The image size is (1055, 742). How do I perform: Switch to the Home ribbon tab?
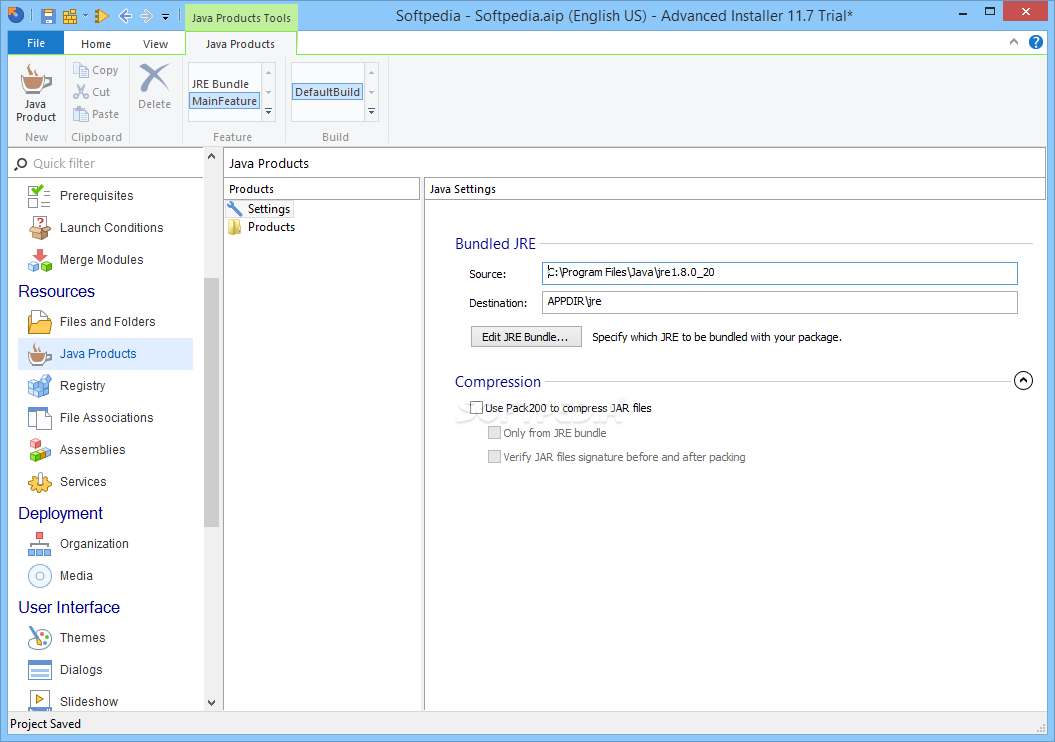[x=96, y=44]
